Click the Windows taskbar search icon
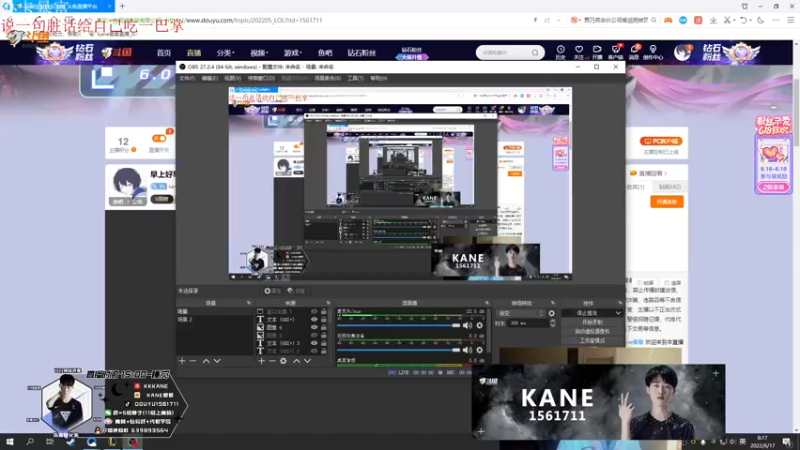 pyautogui.click(x=30, y=442)
